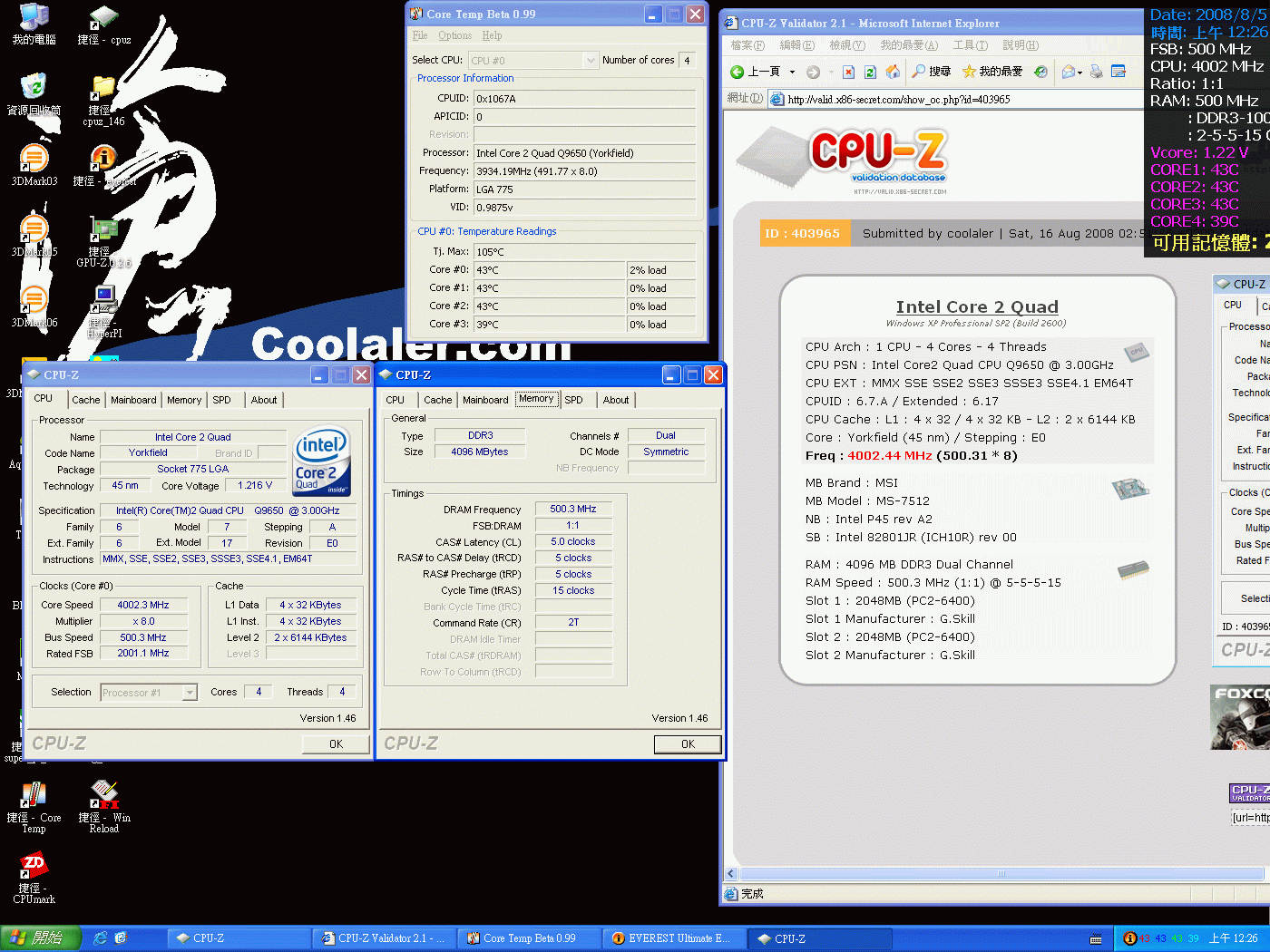Viewport: 1270px width, 952px height.
Task: Click the IE Forward arrow icon
Action: pyautogui.click(x=813, y=72)
